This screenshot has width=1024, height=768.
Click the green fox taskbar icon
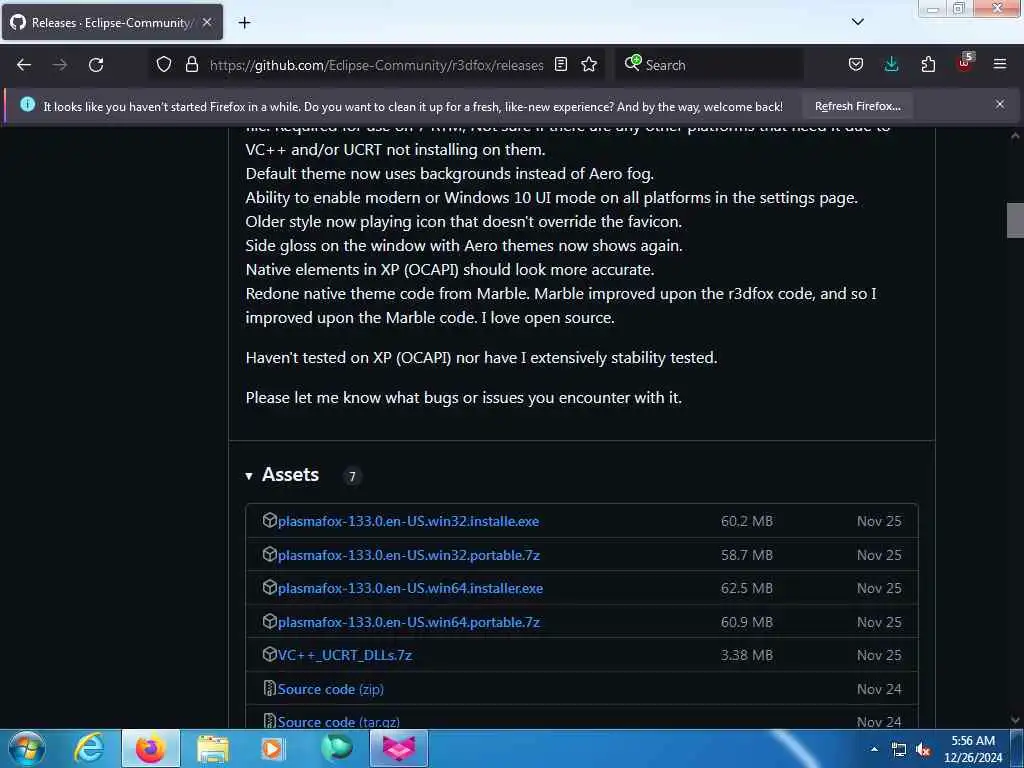coord(337,748)
